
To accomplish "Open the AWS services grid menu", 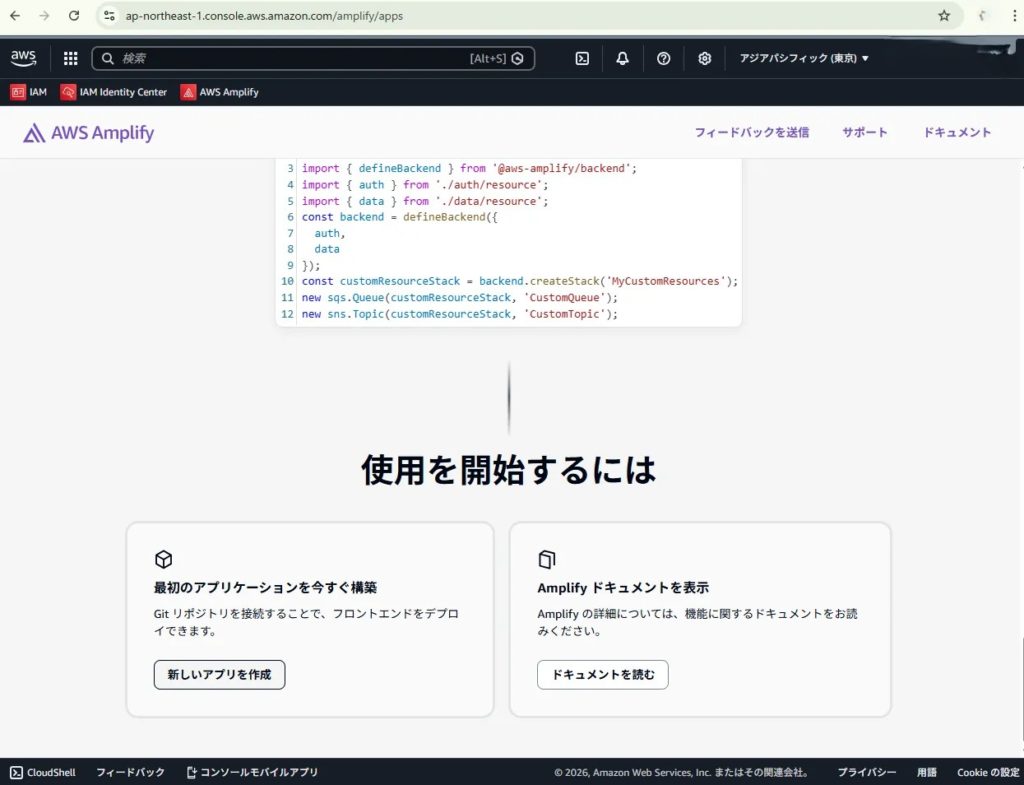I will click(x=70, y=59).
